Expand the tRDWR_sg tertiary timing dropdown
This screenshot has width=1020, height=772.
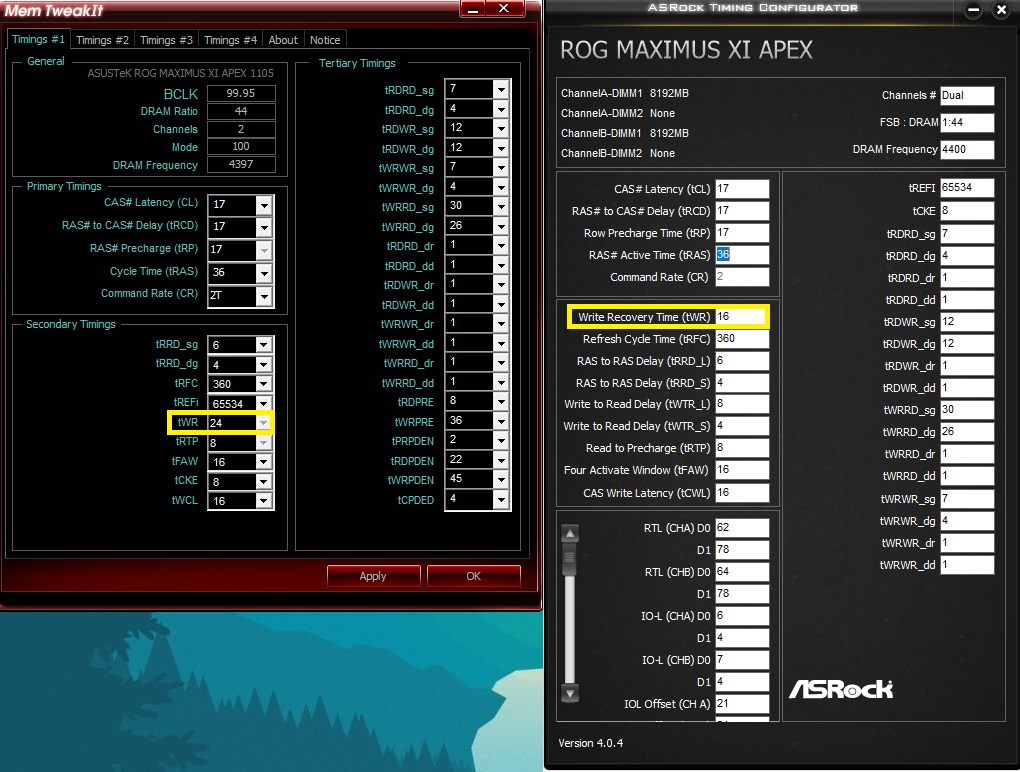tap(500, 128)
